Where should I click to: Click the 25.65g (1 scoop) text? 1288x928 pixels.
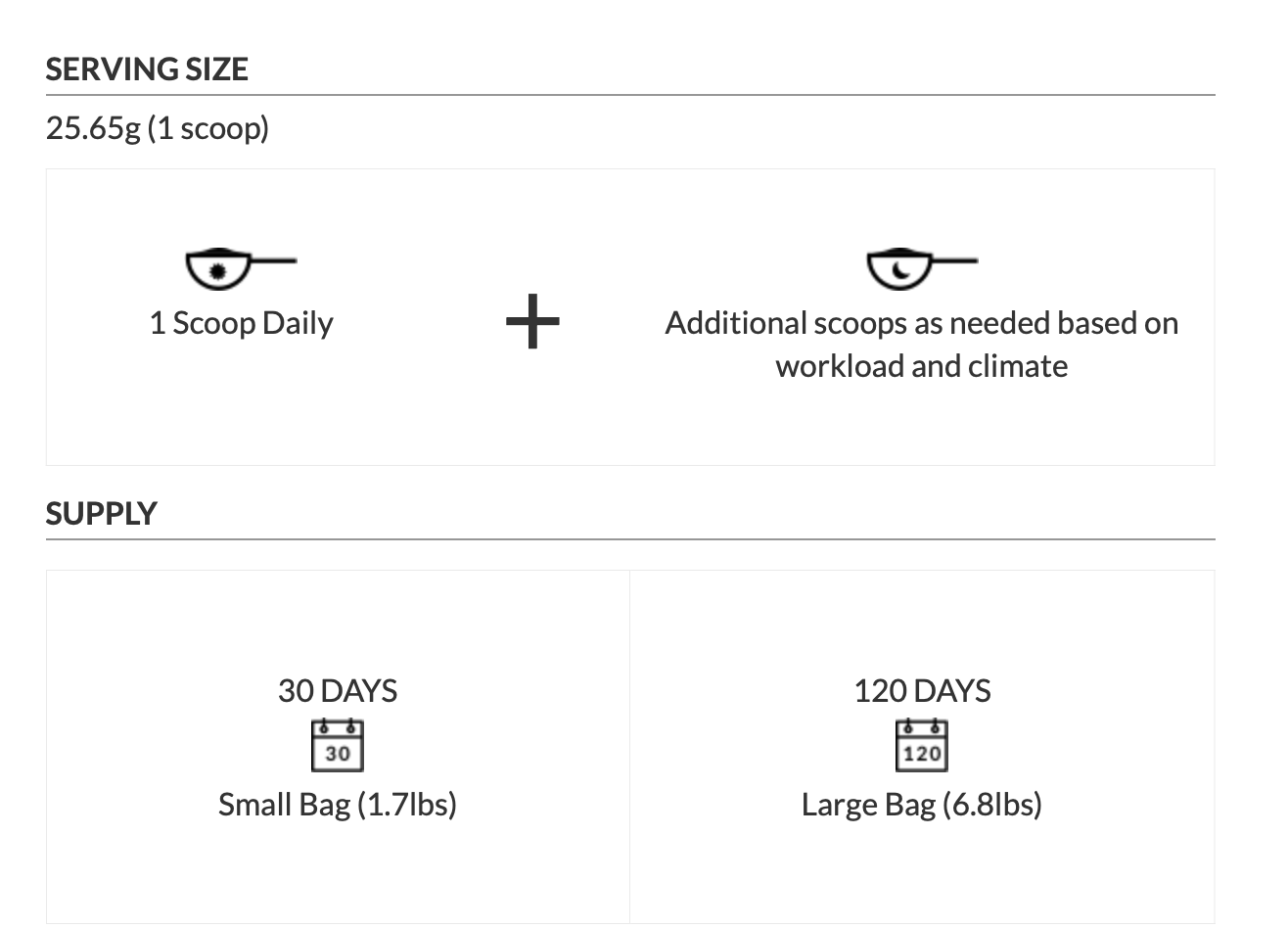[x=157, y=128]
